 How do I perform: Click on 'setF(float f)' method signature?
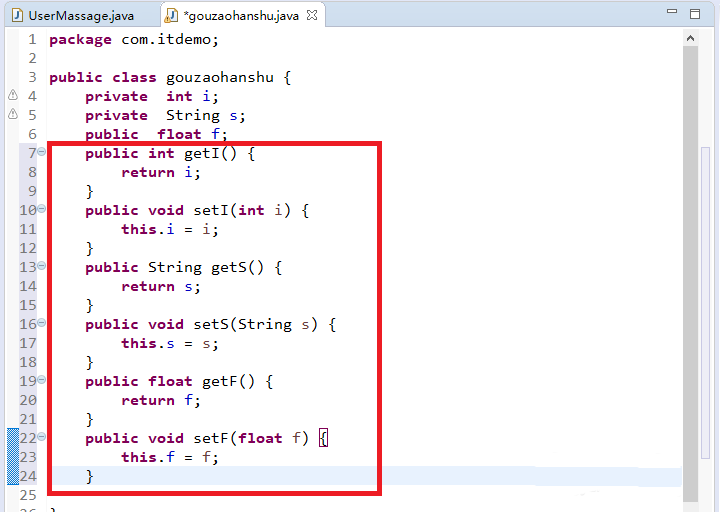point(251,438)
